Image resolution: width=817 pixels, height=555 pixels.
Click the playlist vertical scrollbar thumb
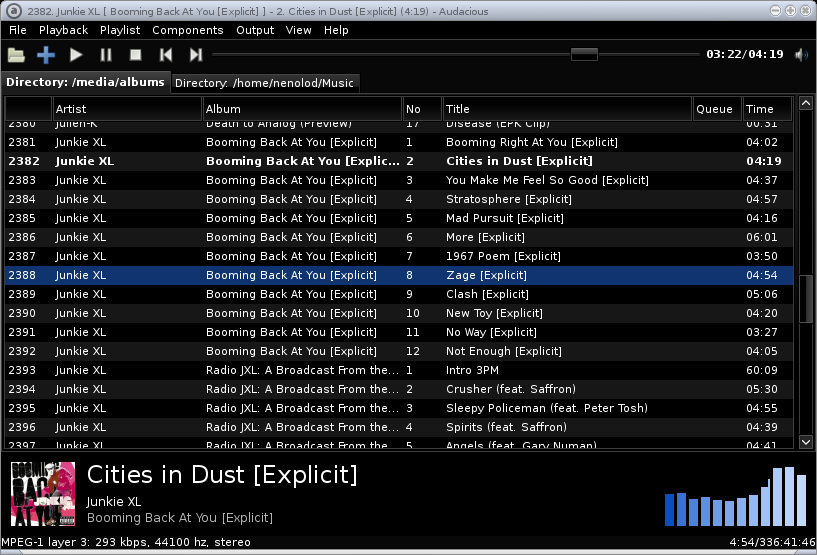pos(806,299)
